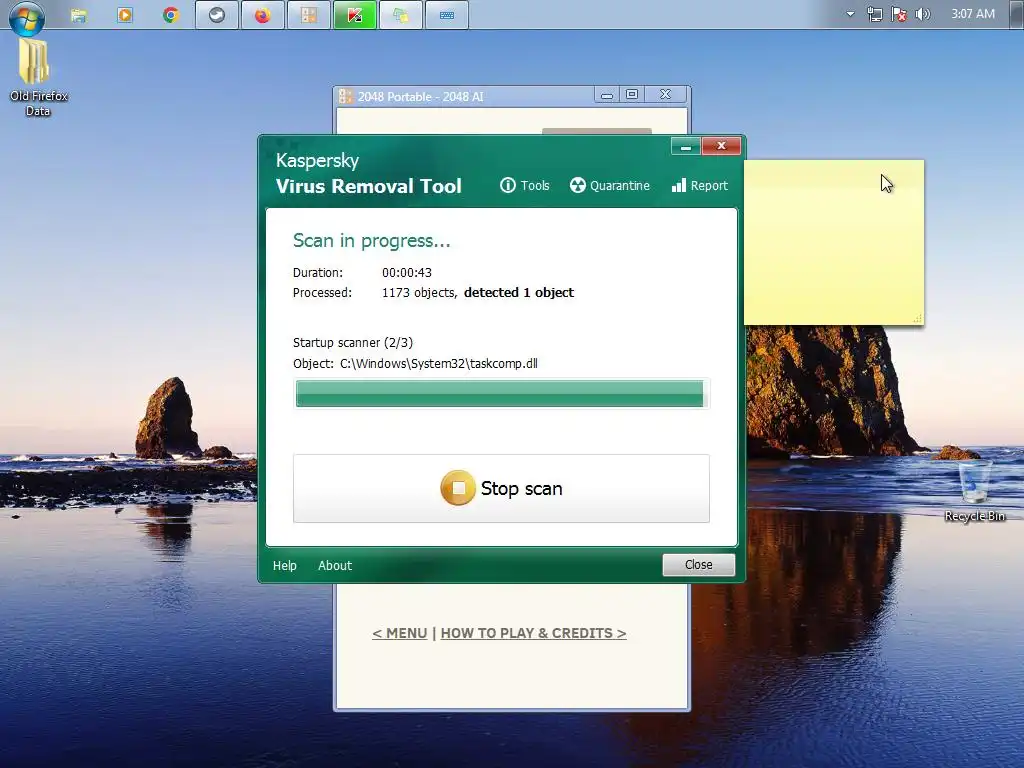Click the network tray icon

click(874, 14)
